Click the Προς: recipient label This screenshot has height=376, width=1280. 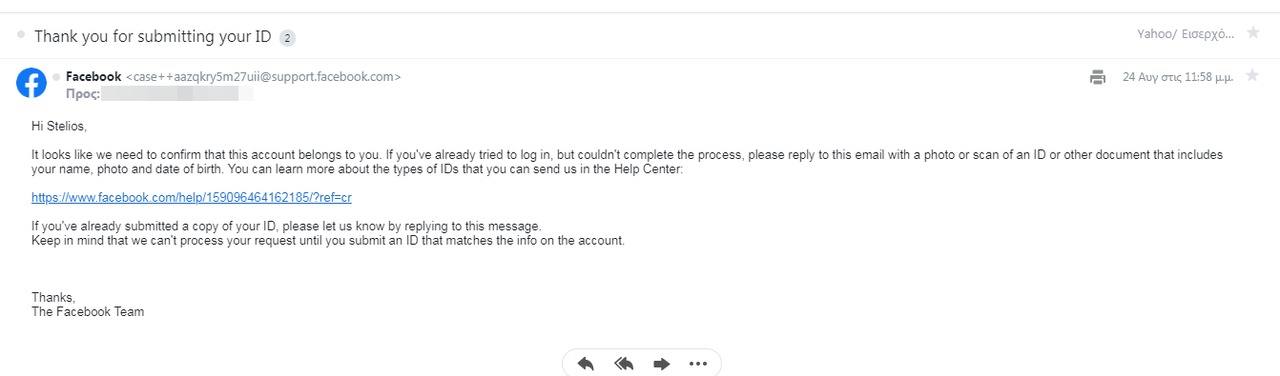pos(82,93)
